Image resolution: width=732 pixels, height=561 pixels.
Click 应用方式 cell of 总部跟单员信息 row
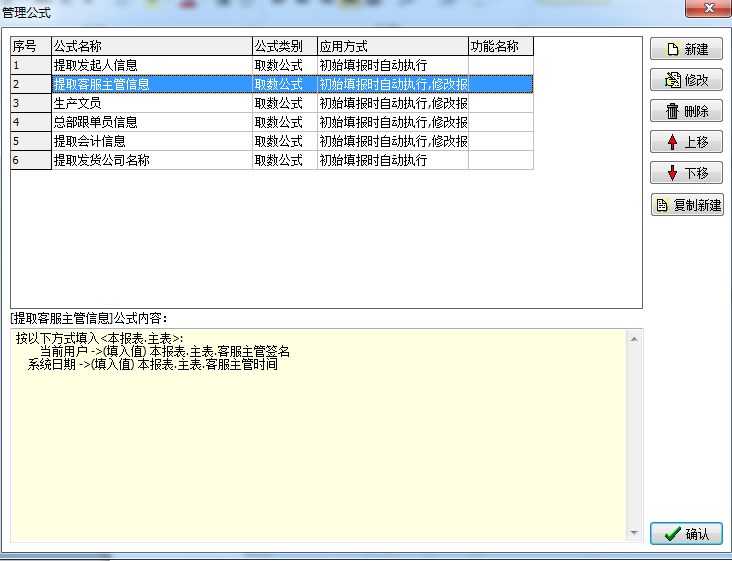coord(393,122)
